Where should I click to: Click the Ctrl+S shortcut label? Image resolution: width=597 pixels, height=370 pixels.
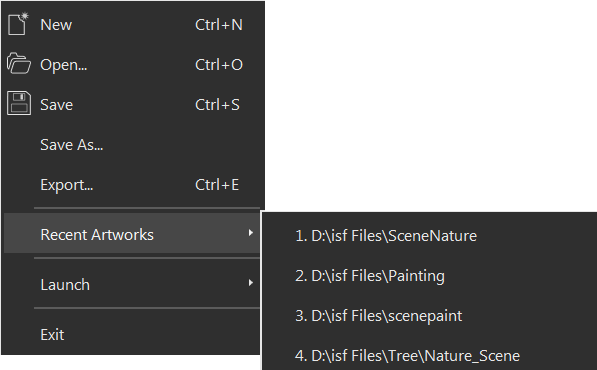[217, 105]
